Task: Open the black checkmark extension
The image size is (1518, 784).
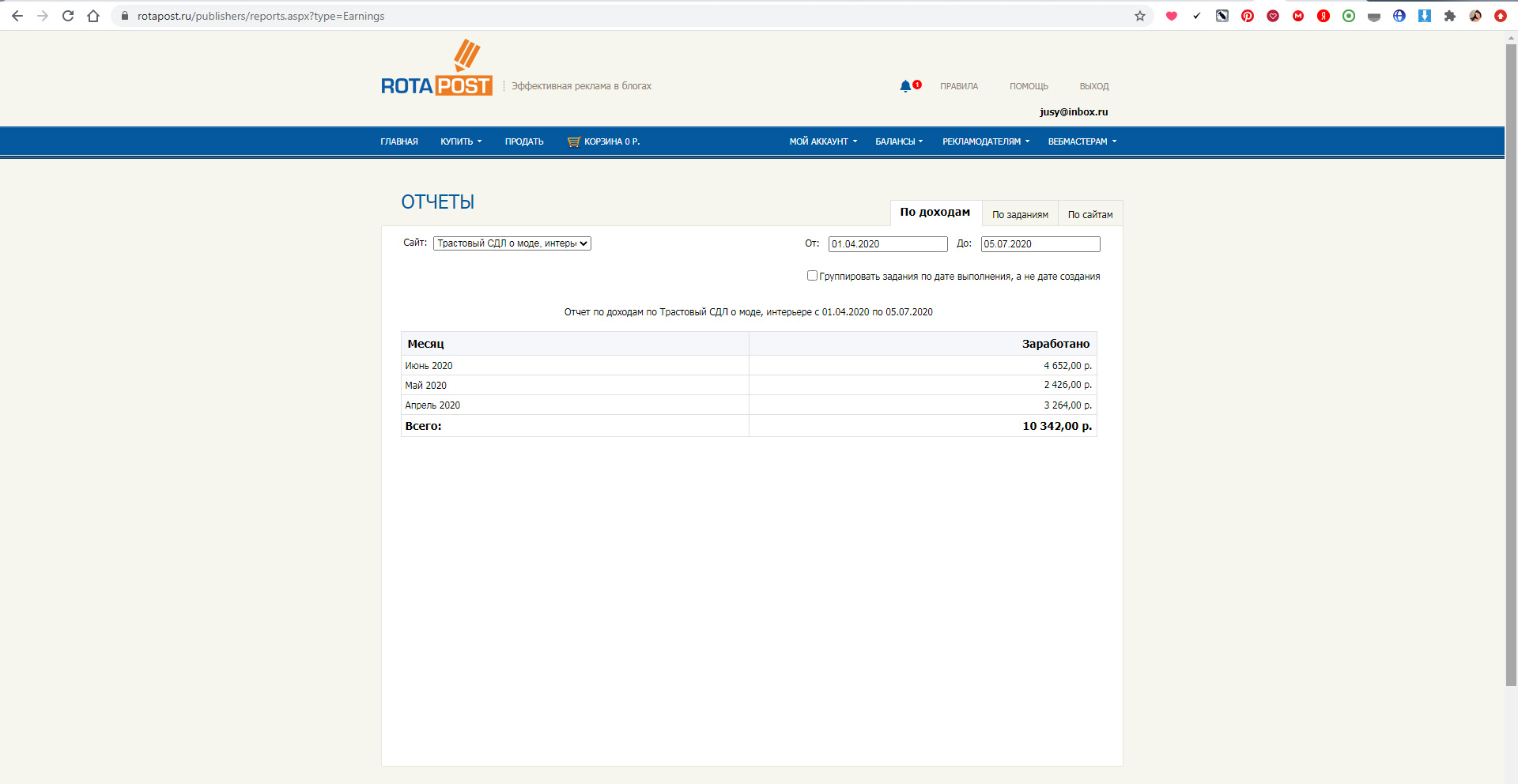Action: tap(1197, 16)
